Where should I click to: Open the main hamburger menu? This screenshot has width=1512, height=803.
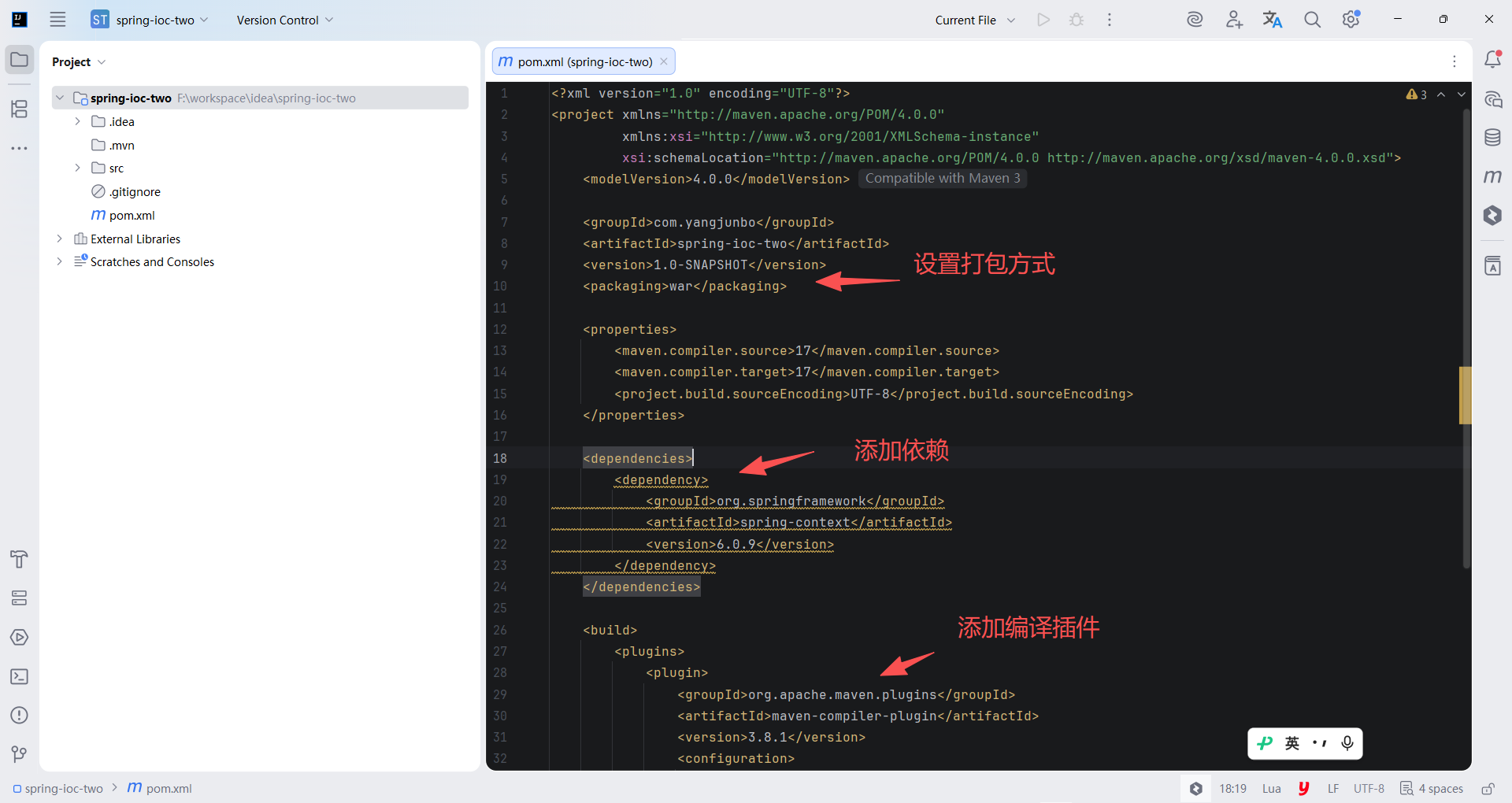click(57, 20)
